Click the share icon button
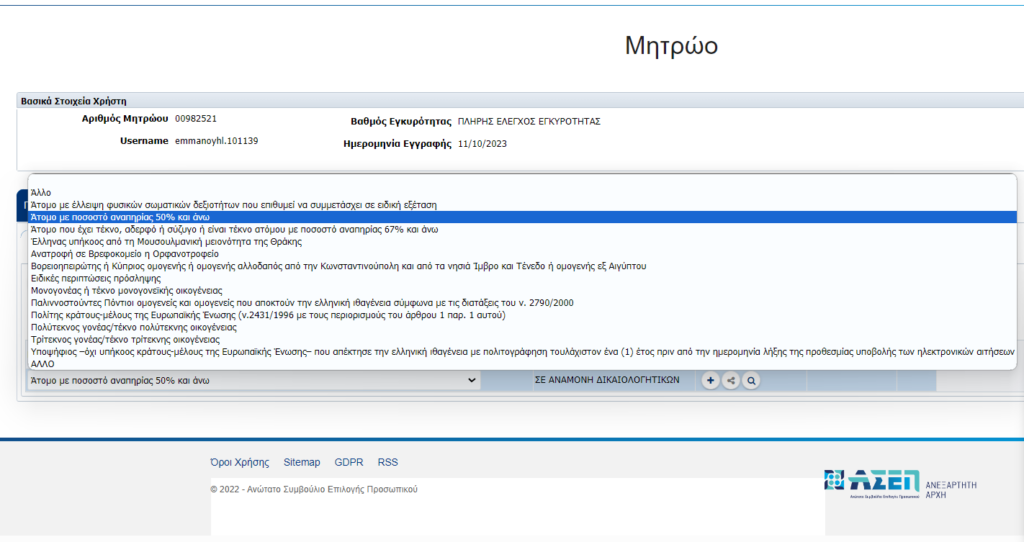The image size is (1024, 542). (x=731, y=381)
